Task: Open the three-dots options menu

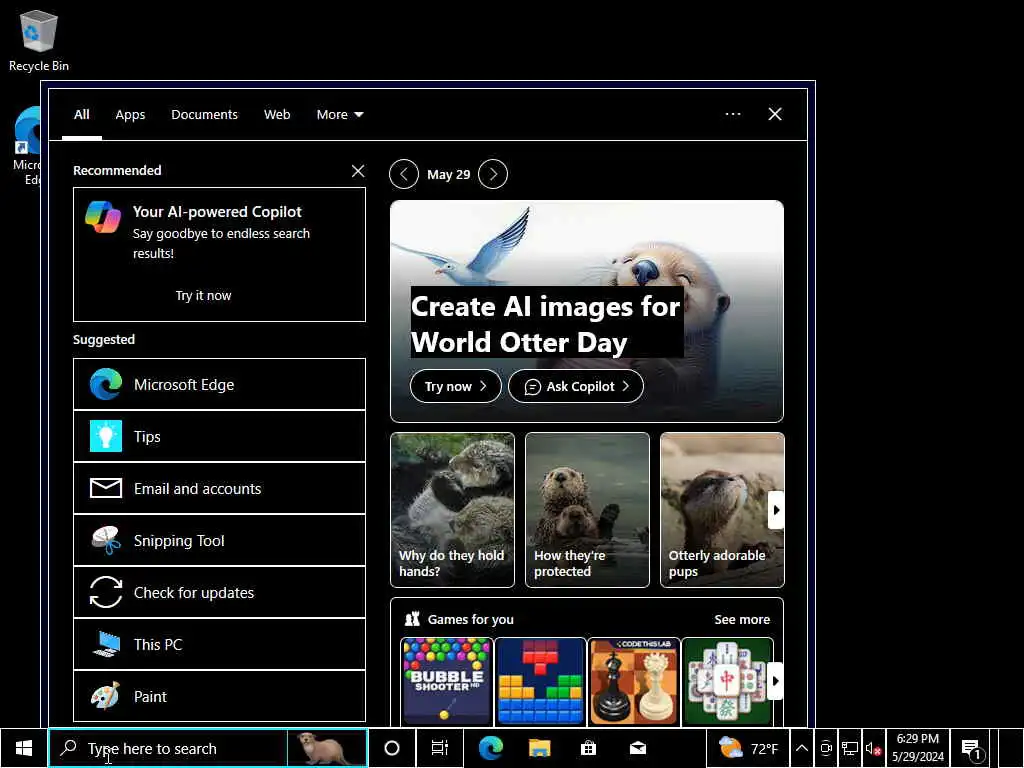Action: click(x=733, y=114)
